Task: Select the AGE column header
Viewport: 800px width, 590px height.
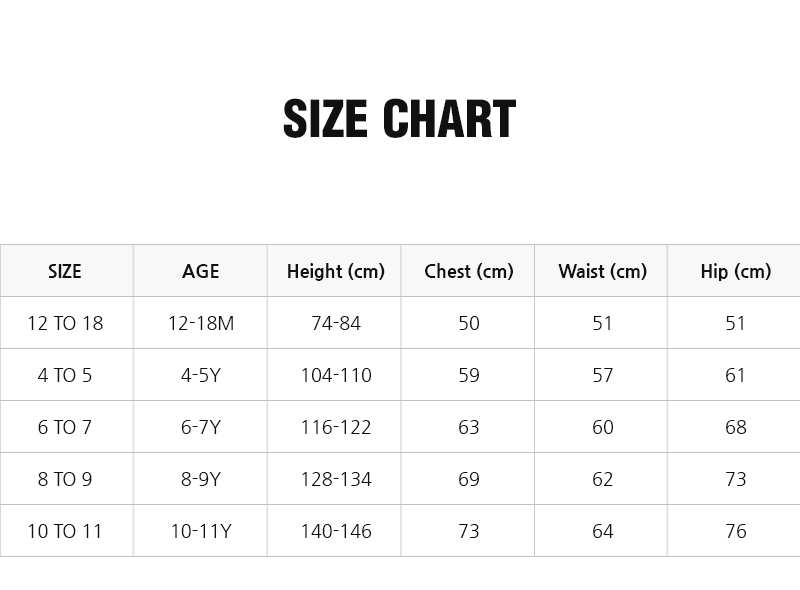Action: (x=201, y=271)
